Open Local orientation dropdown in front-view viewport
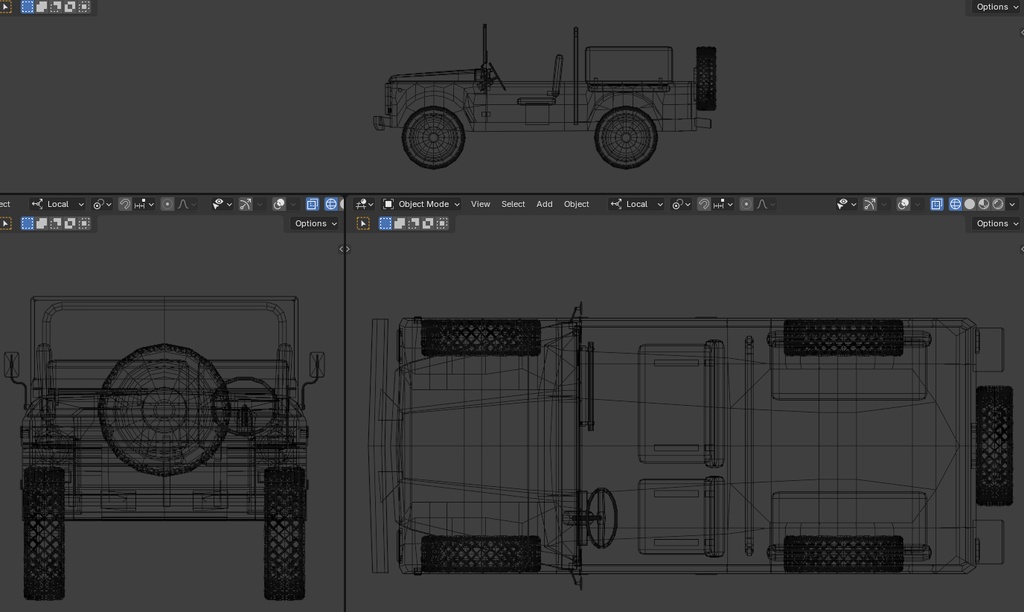Viewport: 1024px width, 612px height. tap(57, 204)
